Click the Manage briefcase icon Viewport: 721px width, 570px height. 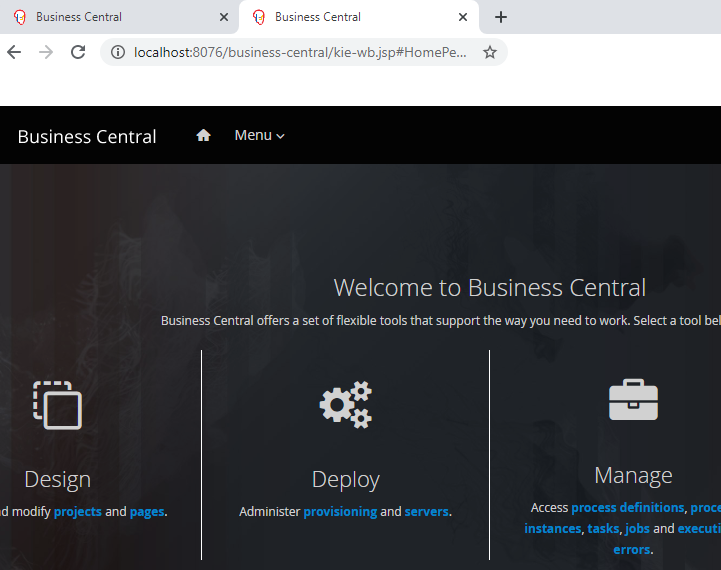click(633, 399)
